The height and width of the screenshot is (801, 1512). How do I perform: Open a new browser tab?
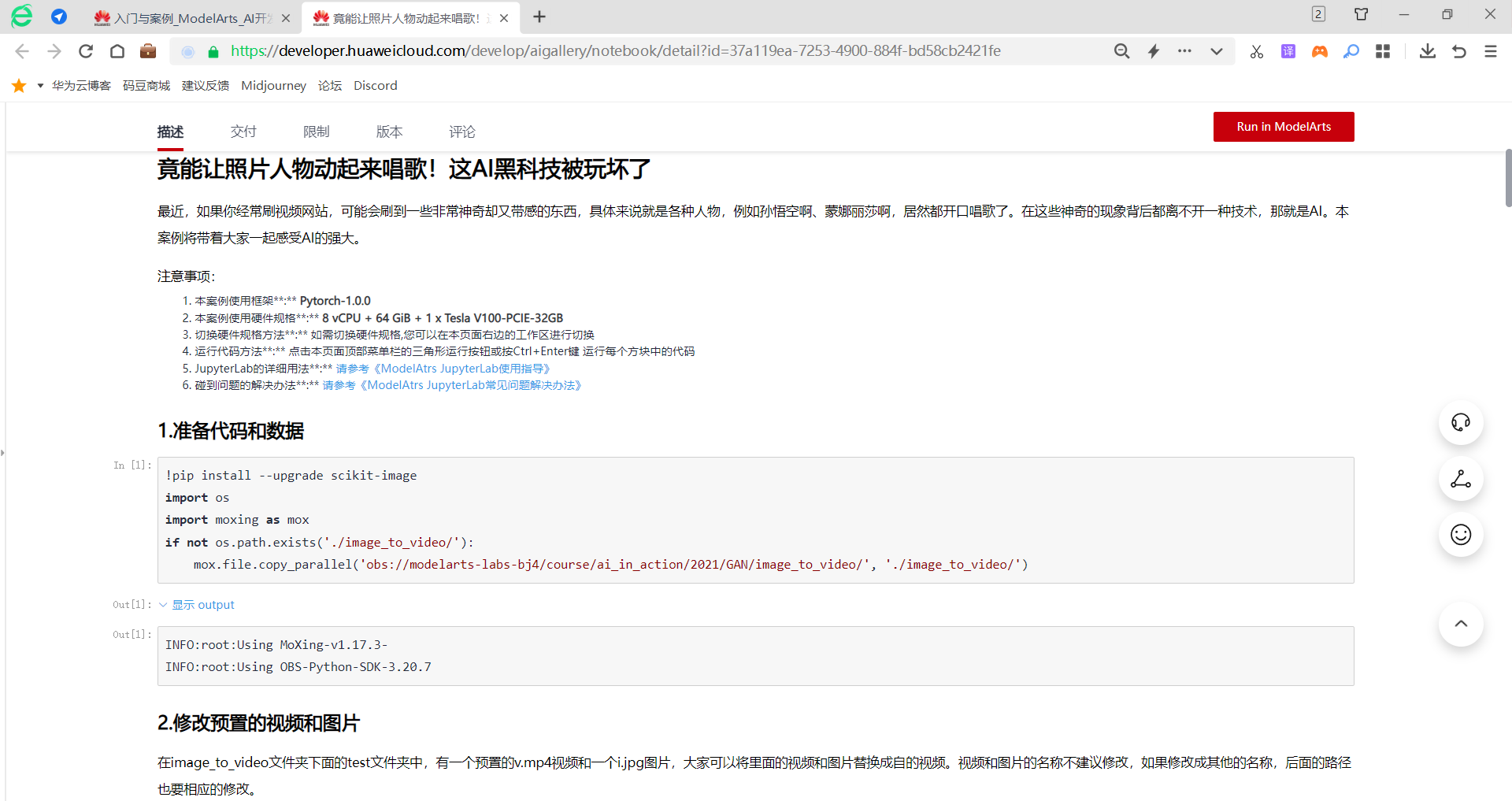click(539, 17)
